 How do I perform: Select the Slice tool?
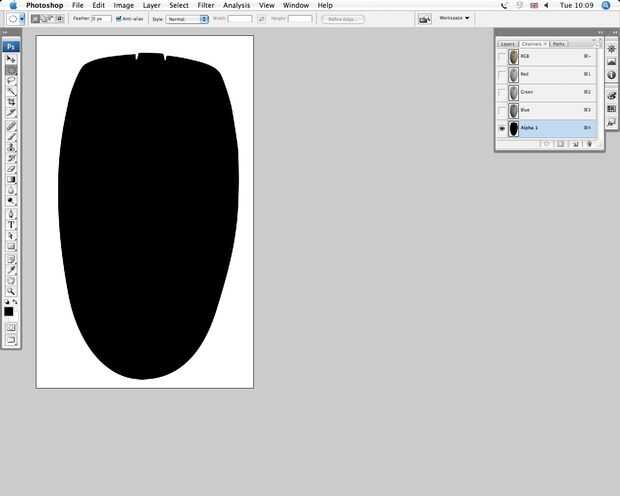(11, 113)
